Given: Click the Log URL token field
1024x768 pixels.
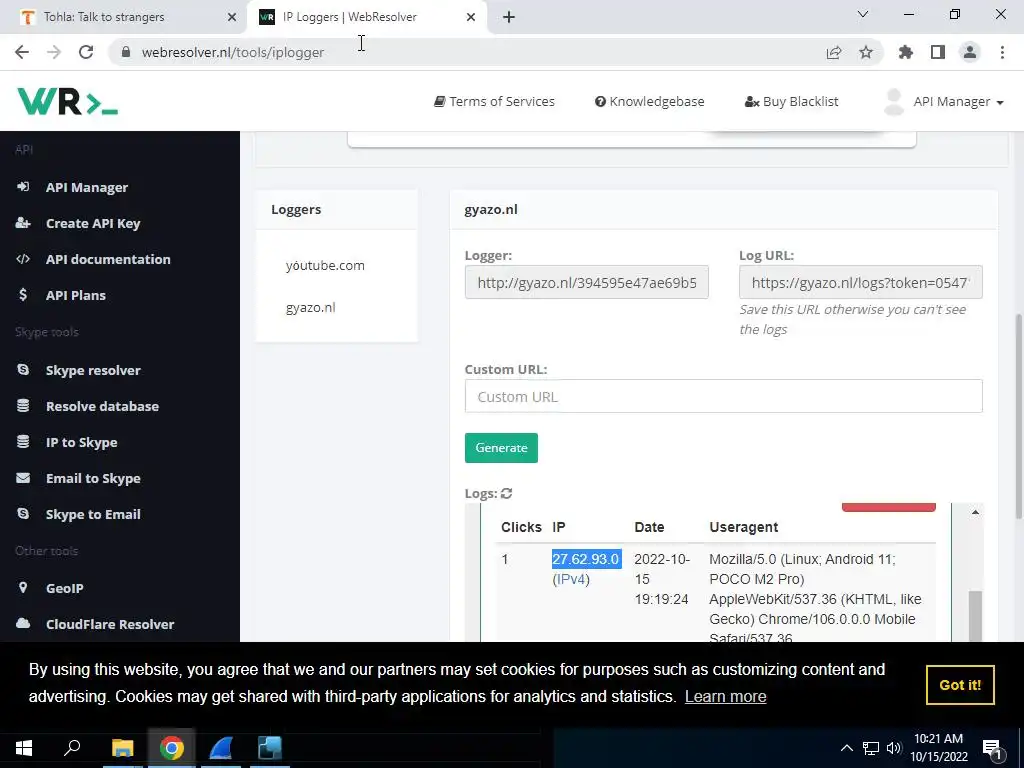Looking at the screenshot, I should point(860,282).
